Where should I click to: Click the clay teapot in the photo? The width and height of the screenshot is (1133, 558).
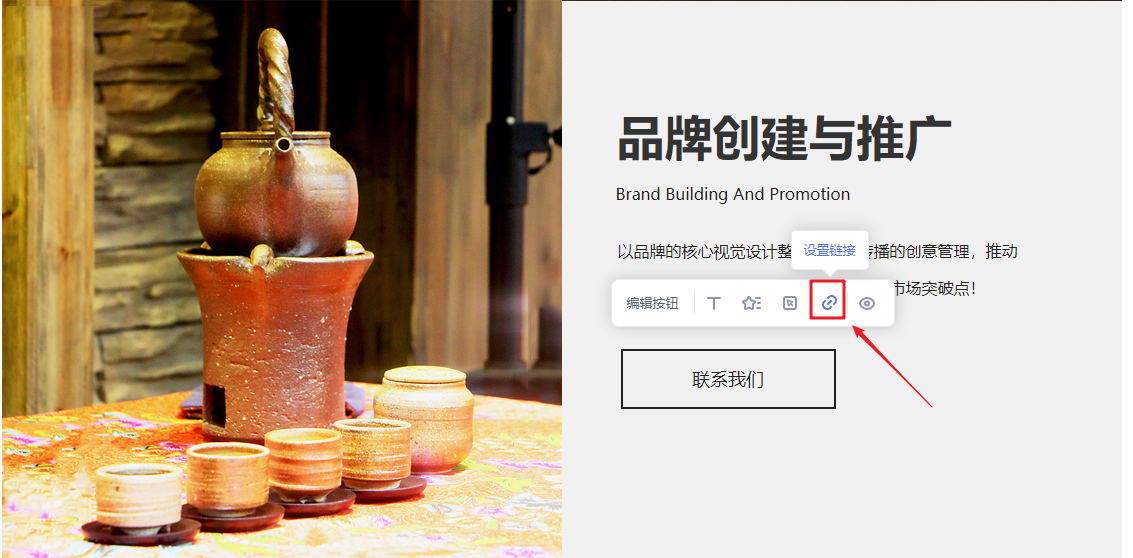click(x=277, y=173)
